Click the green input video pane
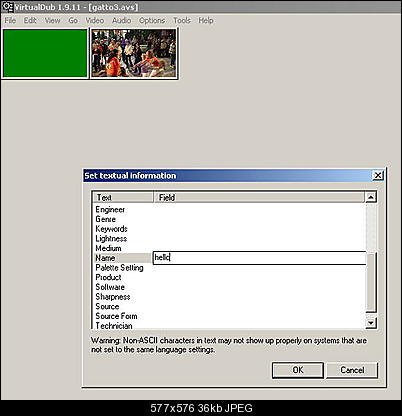This screenshot has height=416, width=402. (x=45, y=54)
